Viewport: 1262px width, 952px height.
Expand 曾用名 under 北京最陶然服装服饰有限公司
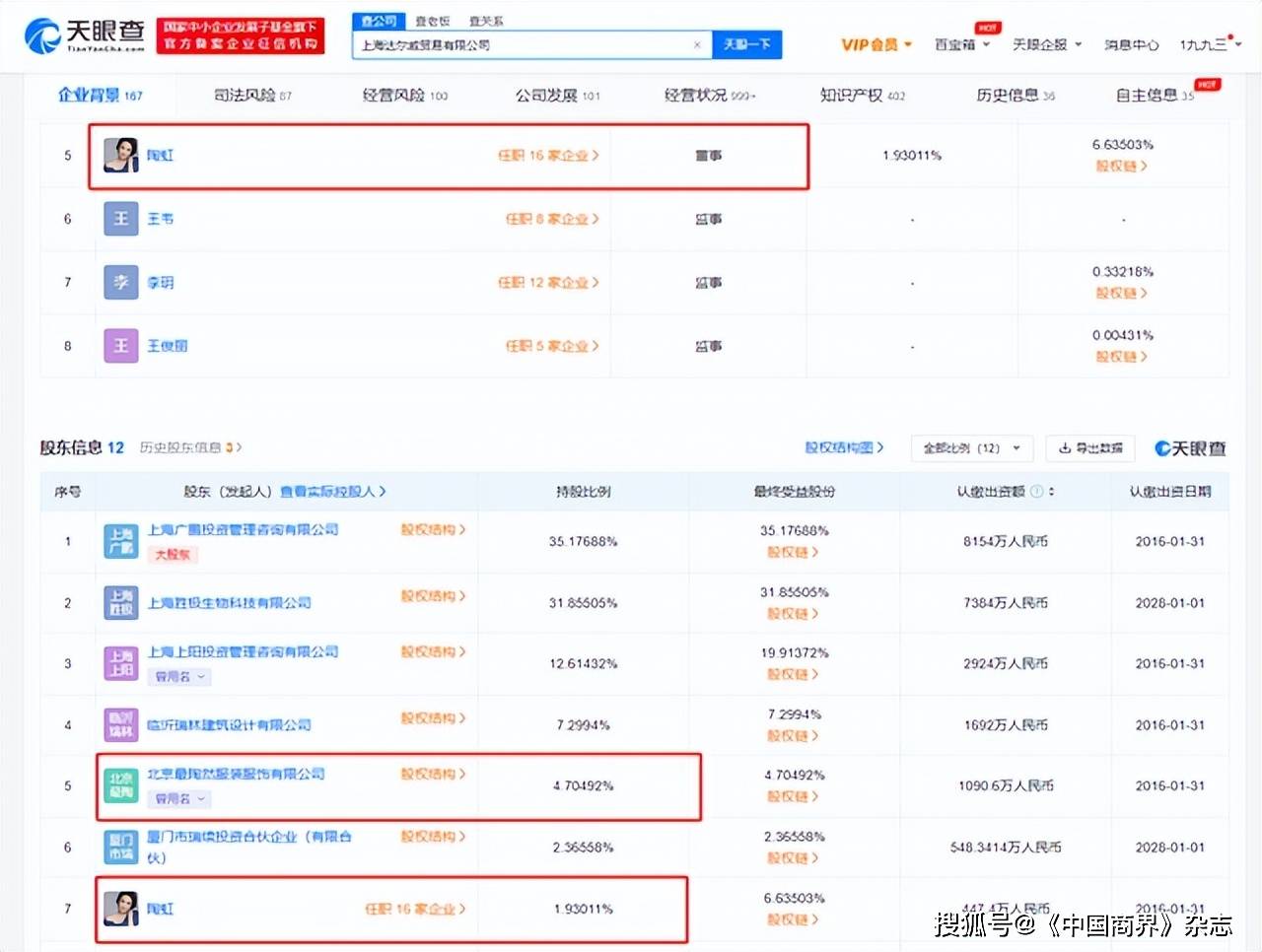click(180, 799)
